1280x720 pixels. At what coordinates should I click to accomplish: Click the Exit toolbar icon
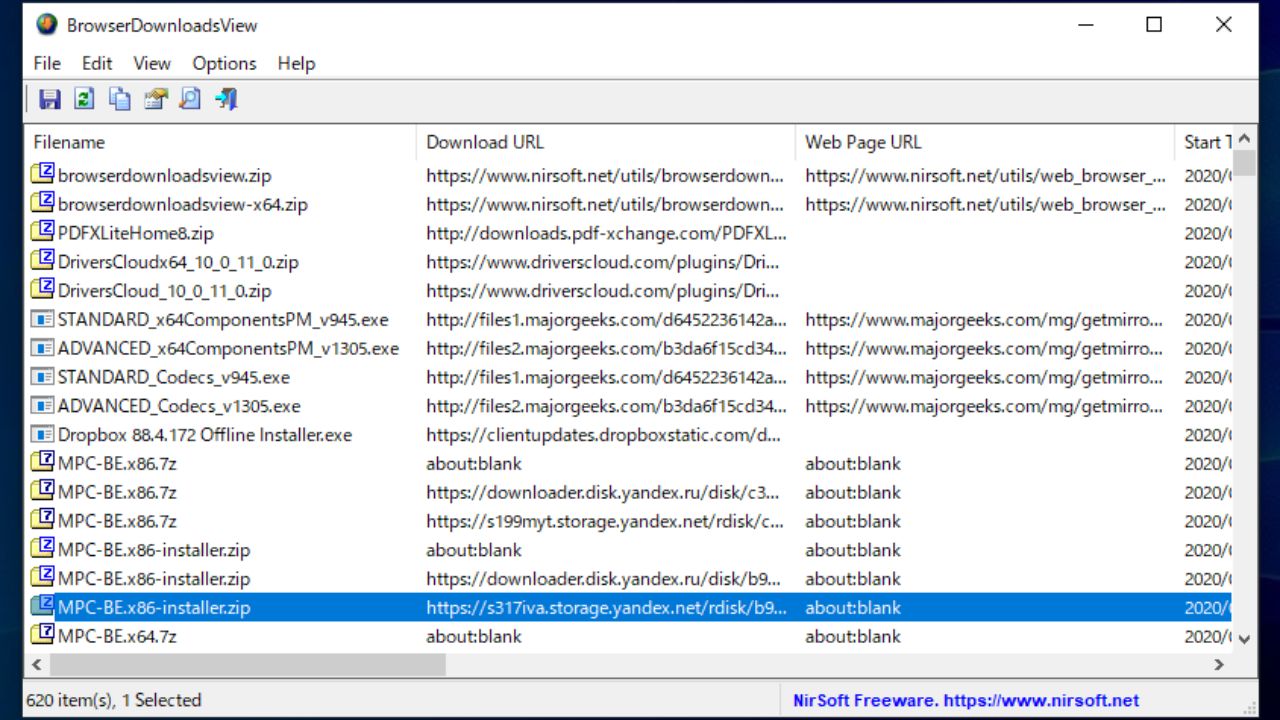(226, 99)
